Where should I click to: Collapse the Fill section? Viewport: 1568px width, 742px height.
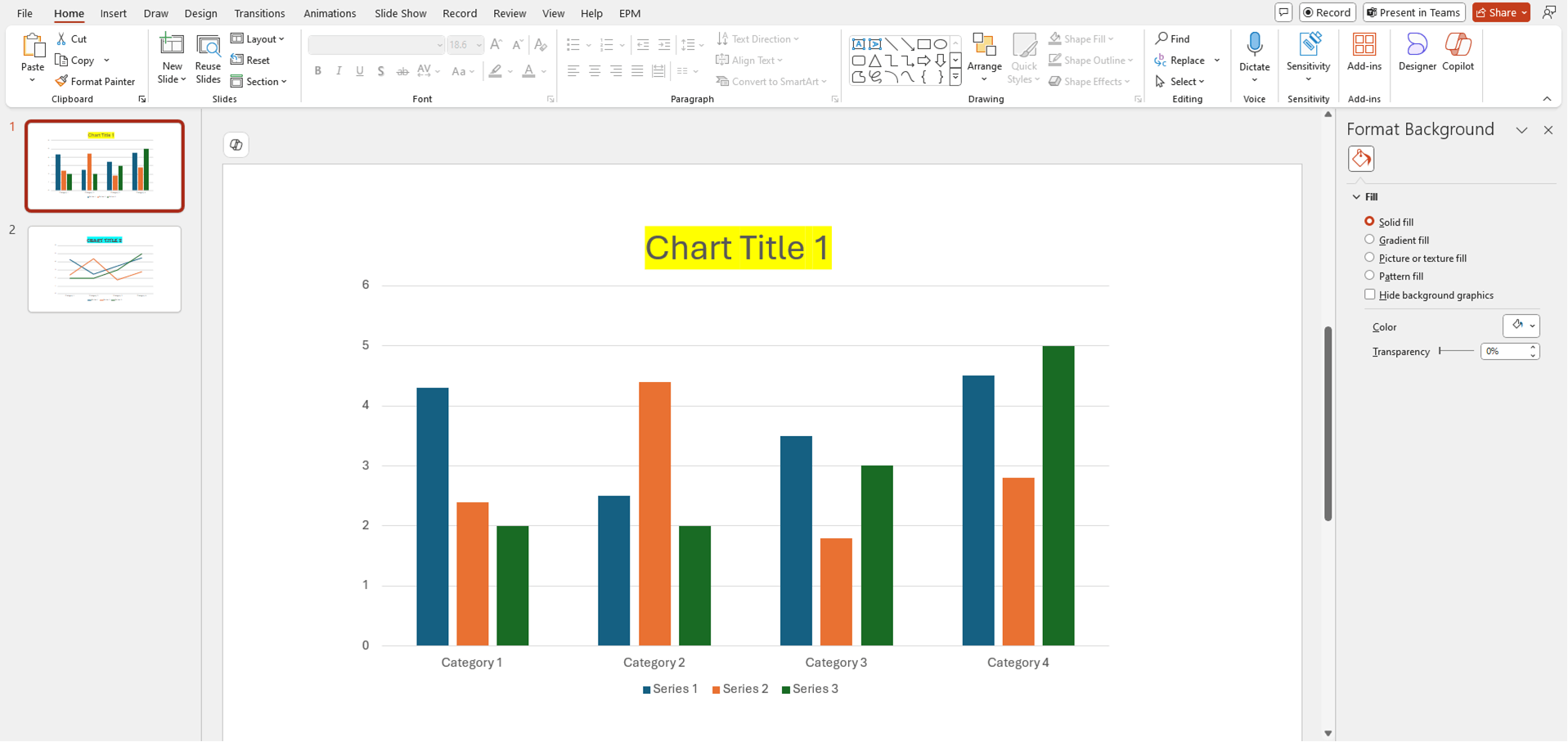point(1356,197)
